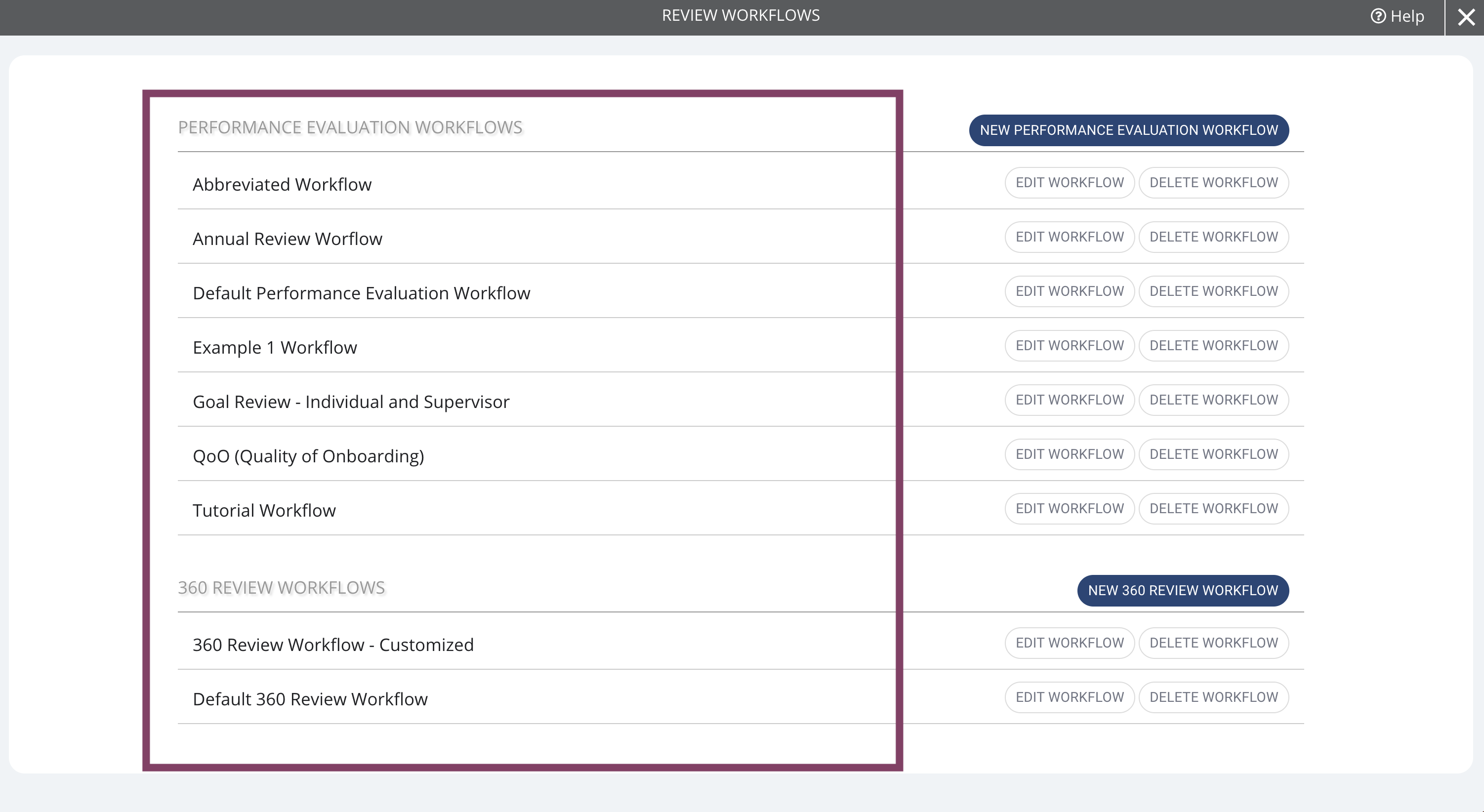This screenshot has height=812, width=1484.
Task: Click 'Default Performance Evaluation Workflow' name text
Action: point(361,293)
